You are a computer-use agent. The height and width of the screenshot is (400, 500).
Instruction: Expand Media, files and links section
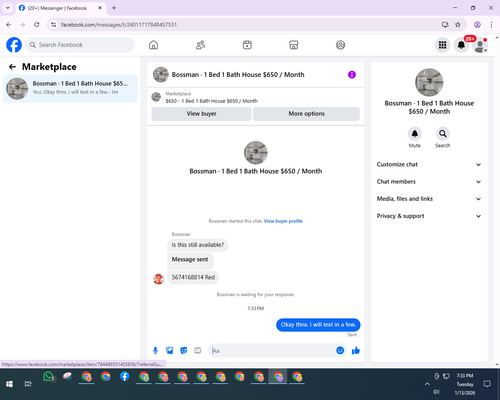429,199
